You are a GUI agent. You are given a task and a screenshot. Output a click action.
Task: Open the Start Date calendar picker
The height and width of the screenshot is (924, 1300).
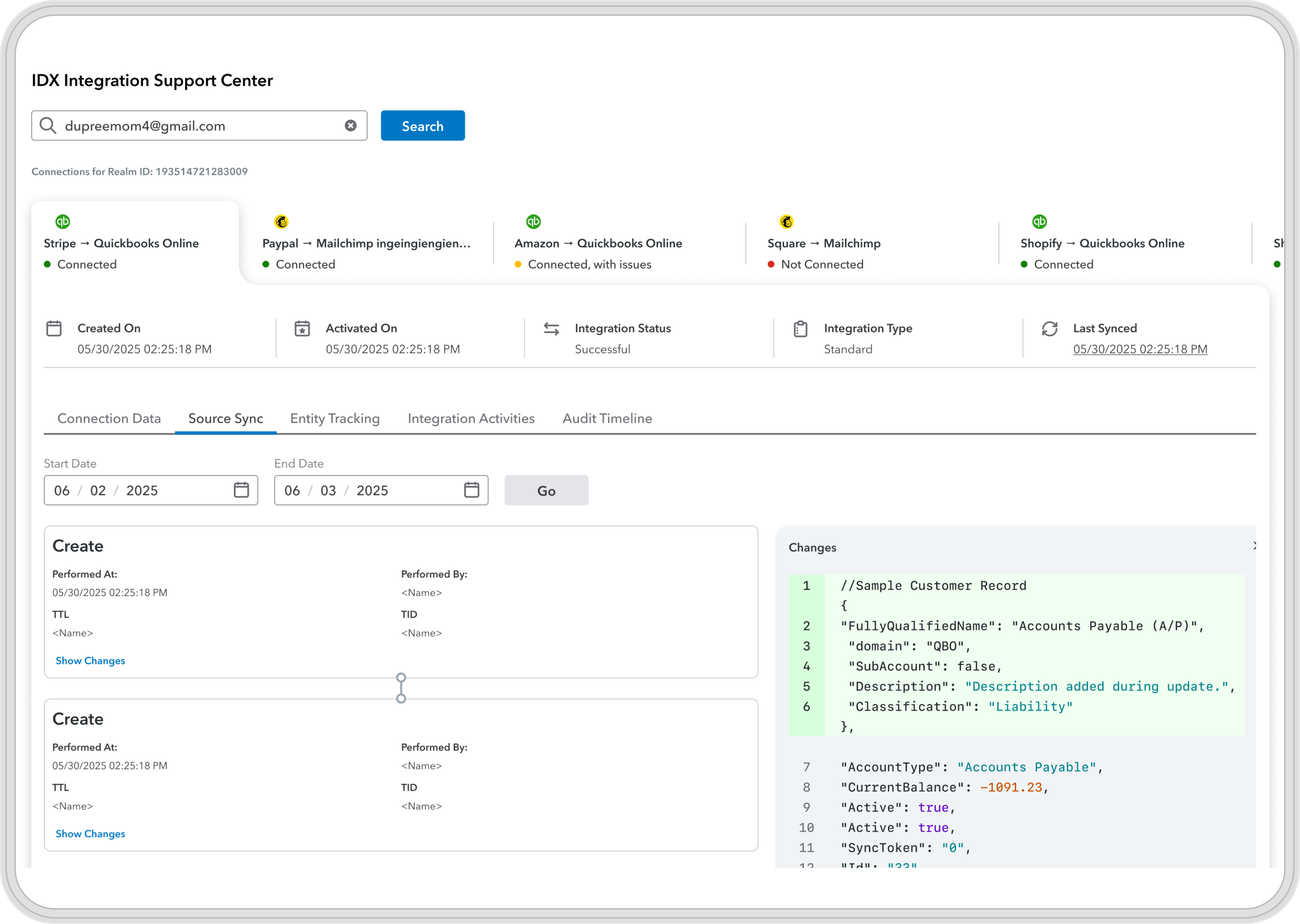[x=241, y=490]
